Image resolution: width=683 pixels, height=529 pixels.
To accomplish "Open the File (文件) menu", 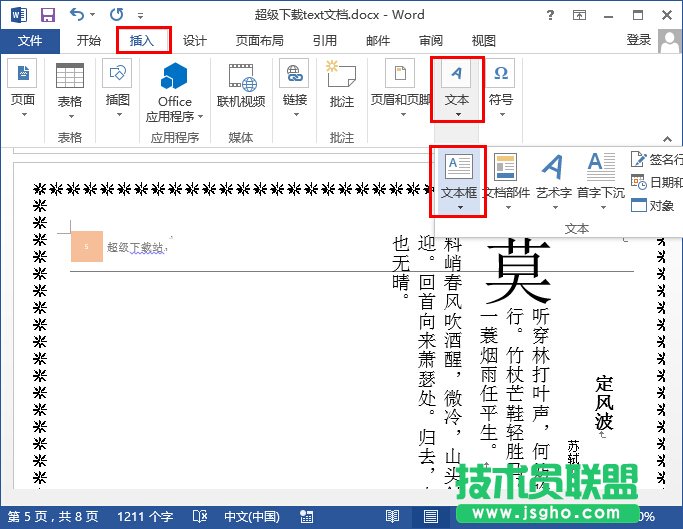I will (x=30, y=41).
